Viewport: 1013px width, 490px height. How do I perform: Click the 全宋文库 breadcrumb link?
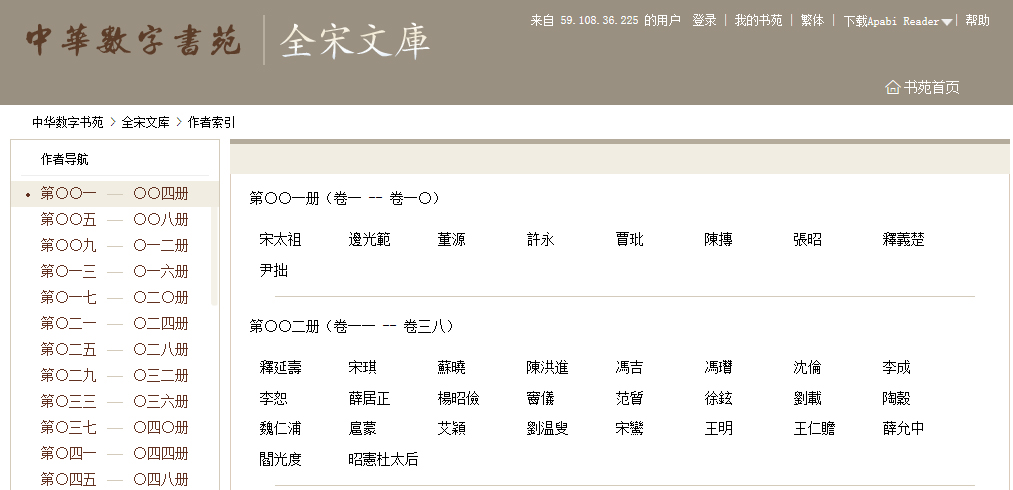(145, 122)
